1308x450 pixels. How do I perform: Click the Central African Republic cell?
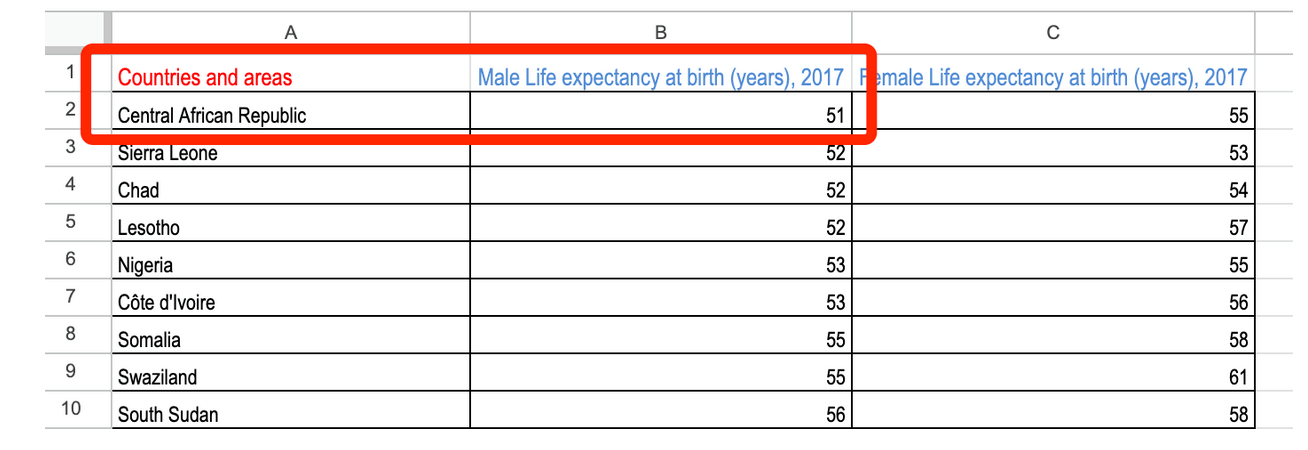pos(290,115)
